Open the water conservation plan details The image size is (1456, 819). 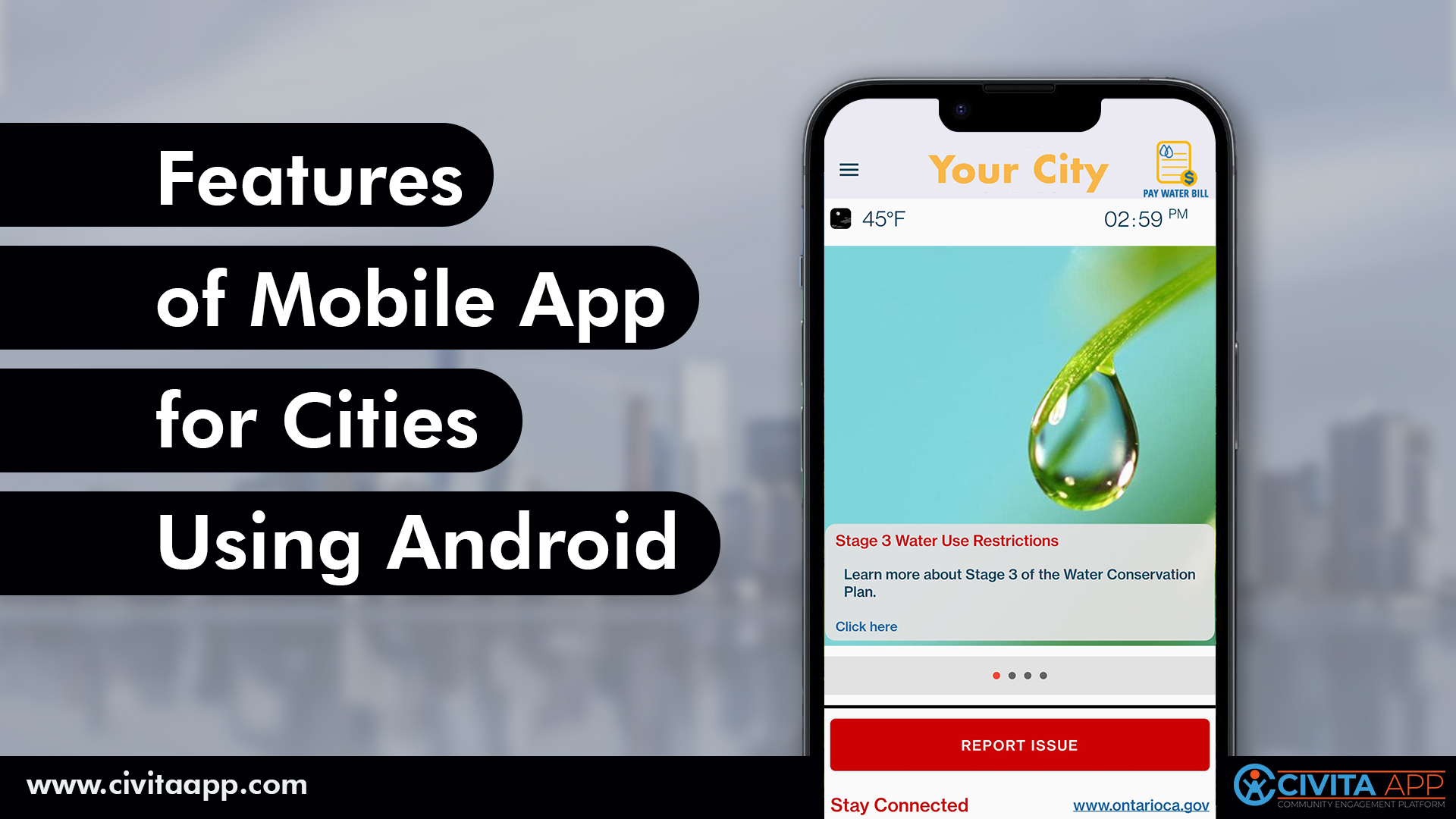pyautogui.click(x=866, y=625)
